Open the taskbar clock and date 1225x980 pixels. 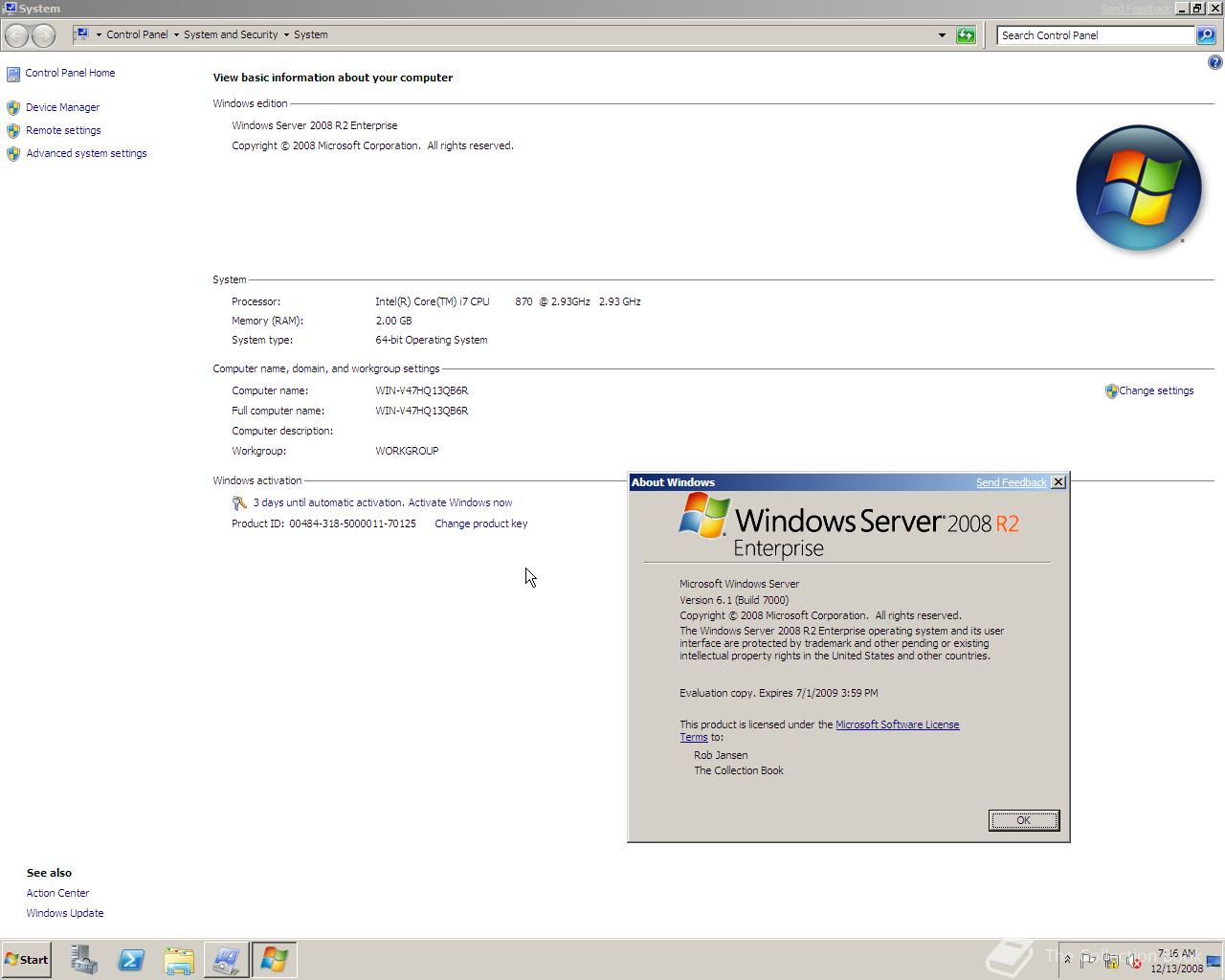pyautogui.click(x=1176, y=961)
